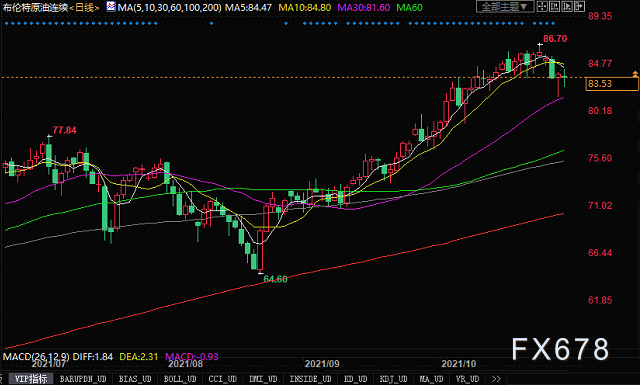Click the 66.44 price axis label
The width and height of the screenshot is (640, 385).
(600, 253)
